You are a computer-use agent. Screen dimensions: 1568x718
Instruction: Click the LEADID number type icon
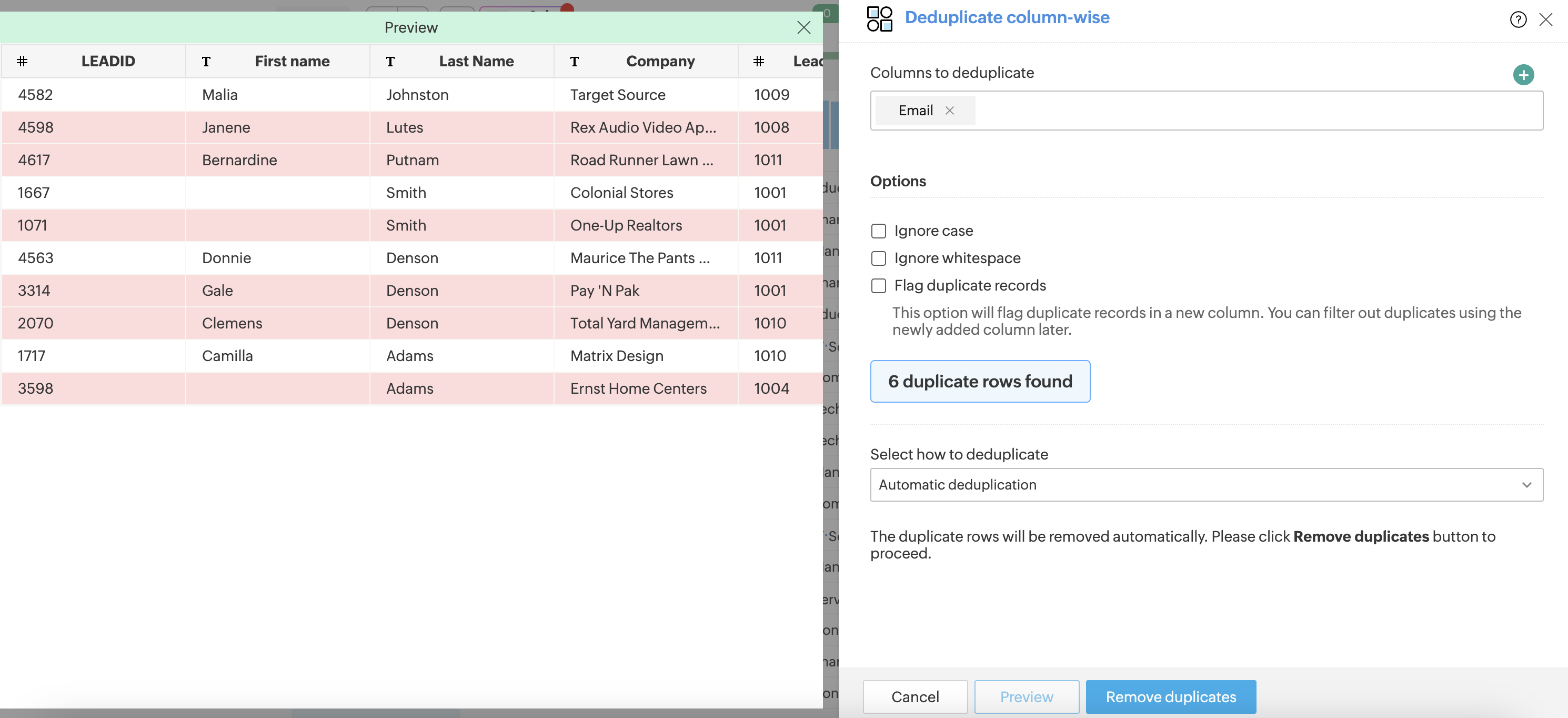(x=23, y=61)
